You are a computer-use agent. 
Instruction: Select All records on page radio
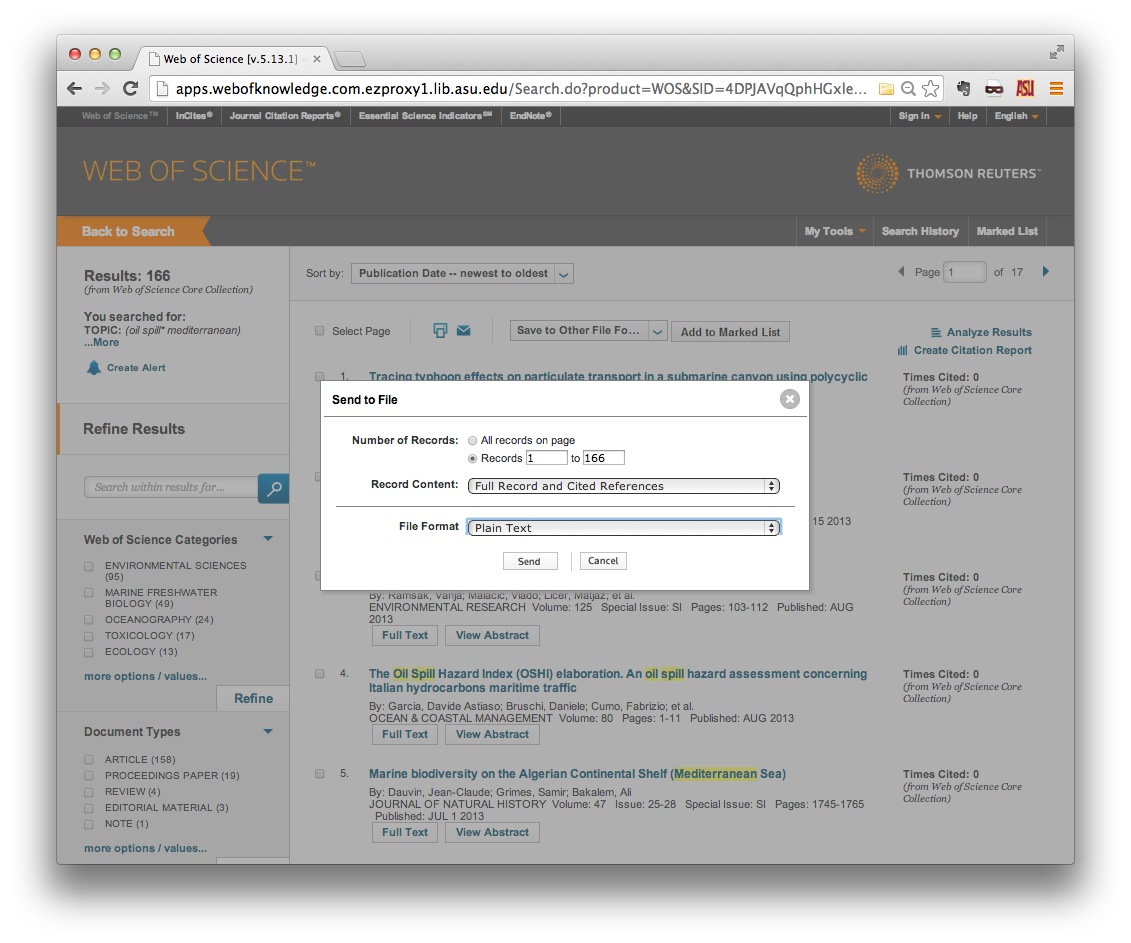[x=472, y=440]
